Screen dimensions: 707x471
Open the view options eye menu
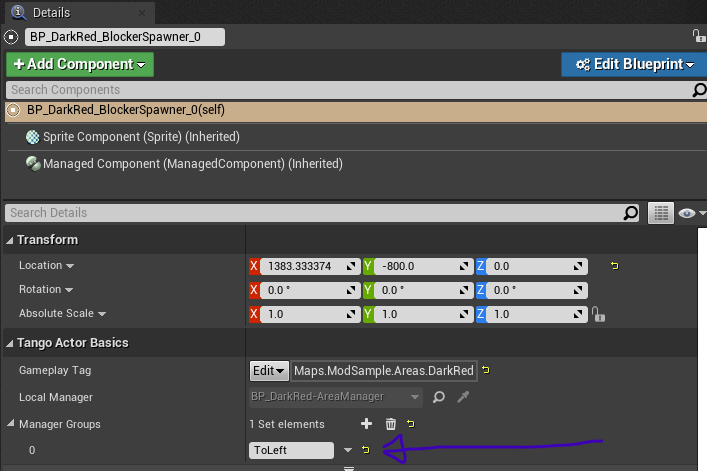coord(690,213)
